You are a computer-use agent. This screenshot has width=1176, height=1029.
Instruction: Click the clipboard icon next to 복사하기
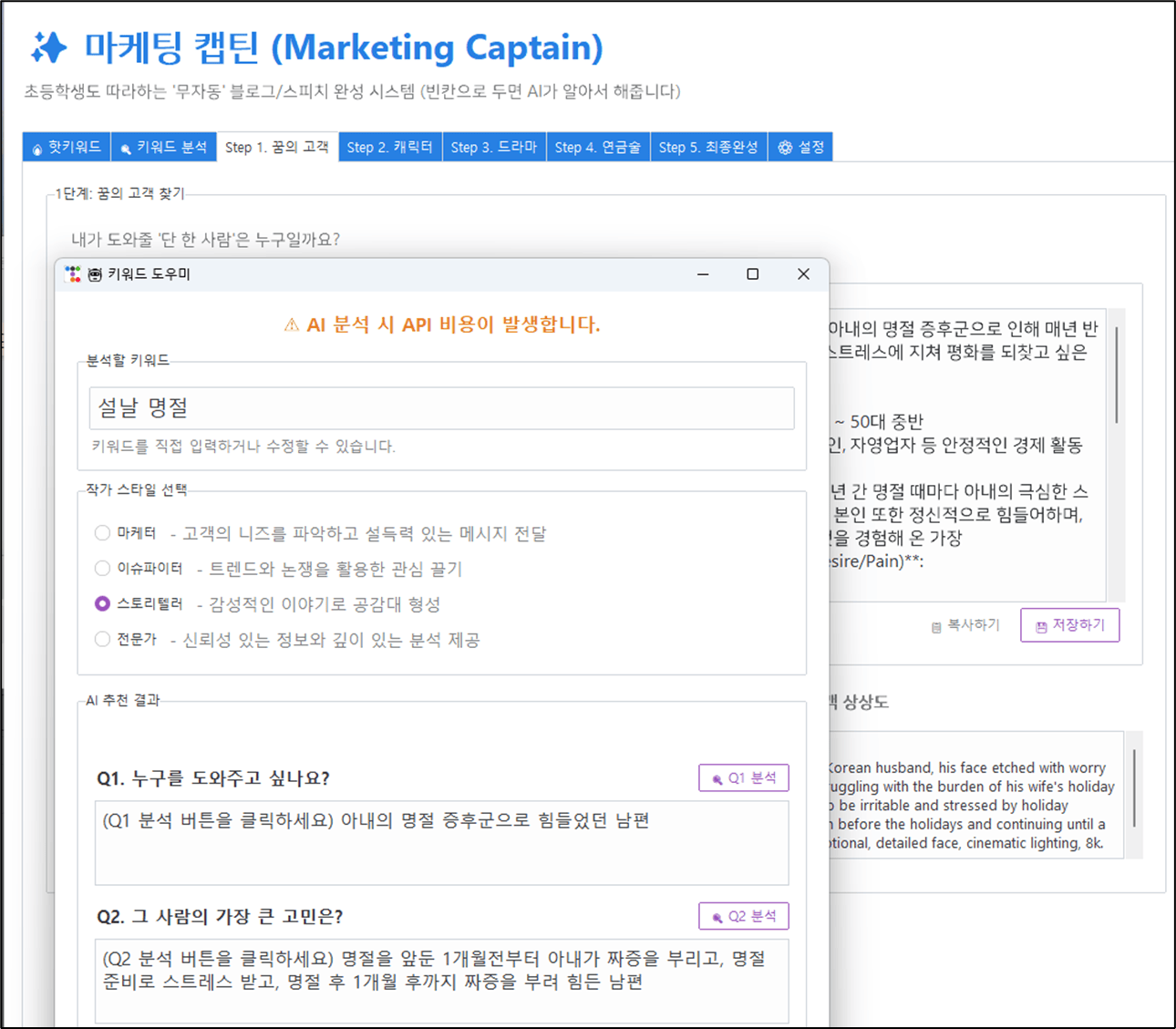pos(935,626)
